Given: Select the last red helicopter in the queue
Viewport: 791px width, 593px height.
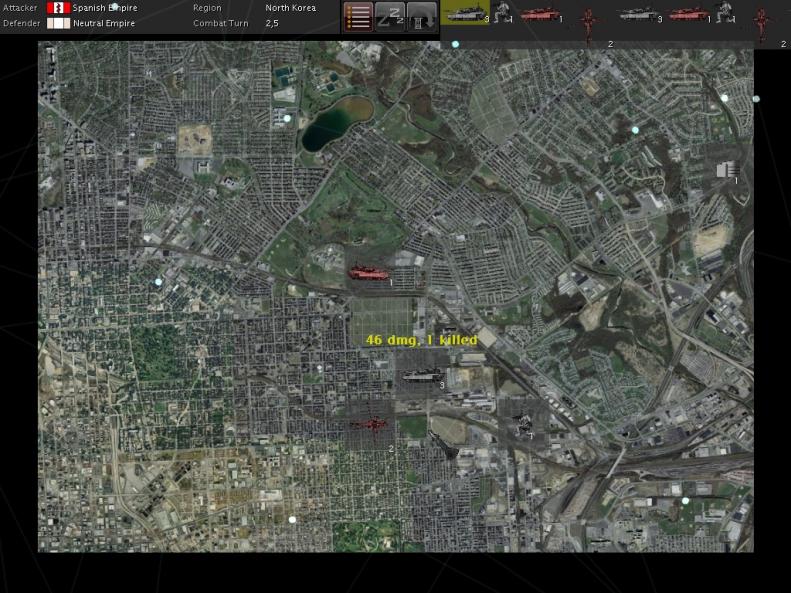Looking at the screenshot, I should (x=762, y=22).
